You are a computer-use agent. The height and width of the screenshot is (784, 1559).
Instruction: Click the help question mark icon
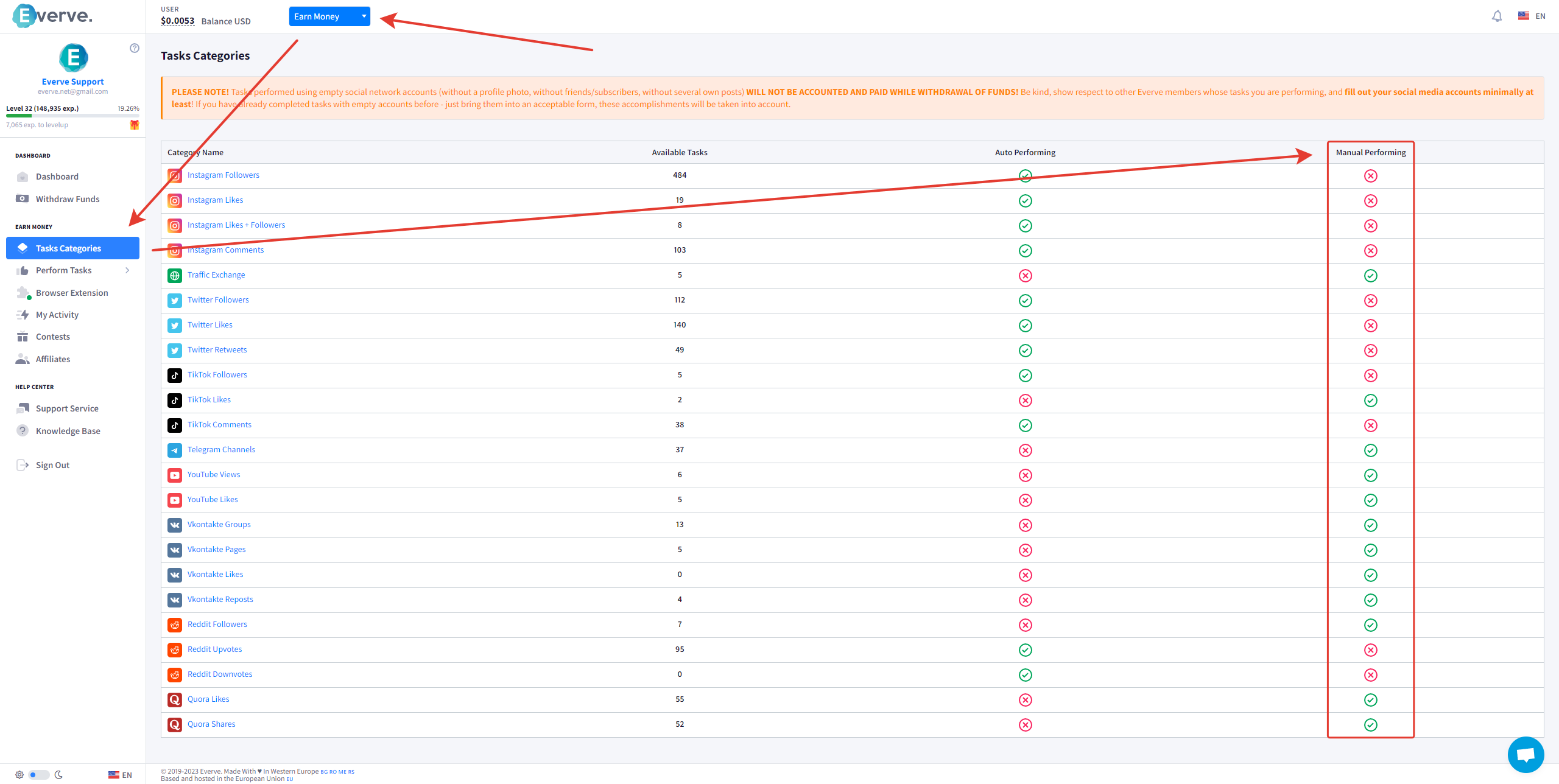[135, 48]
